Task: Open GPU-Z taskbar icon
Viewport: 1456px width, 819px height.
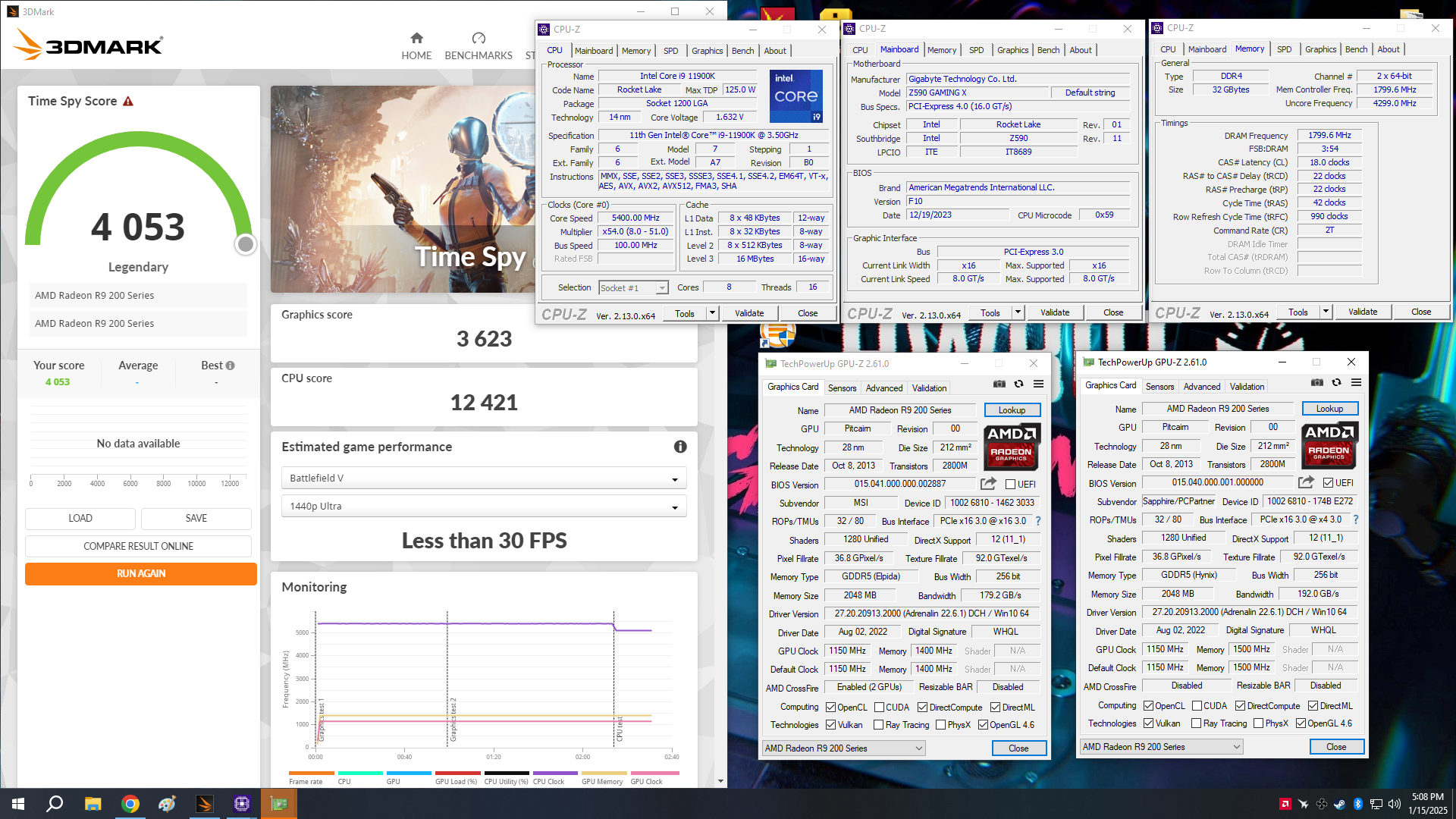Action: click(279, 804)
